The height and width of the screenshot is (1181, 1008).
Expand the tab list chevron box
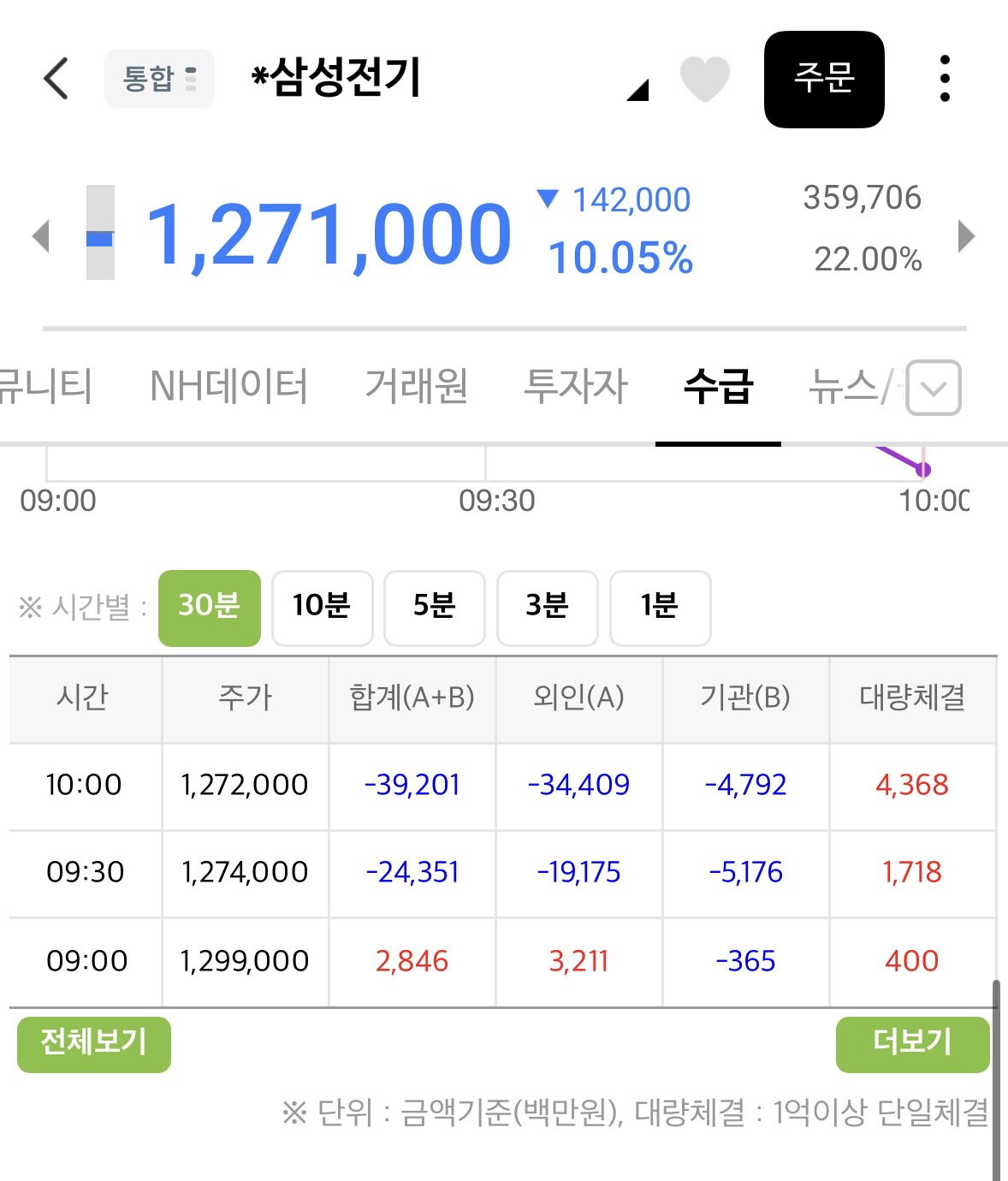pos(934,388)
